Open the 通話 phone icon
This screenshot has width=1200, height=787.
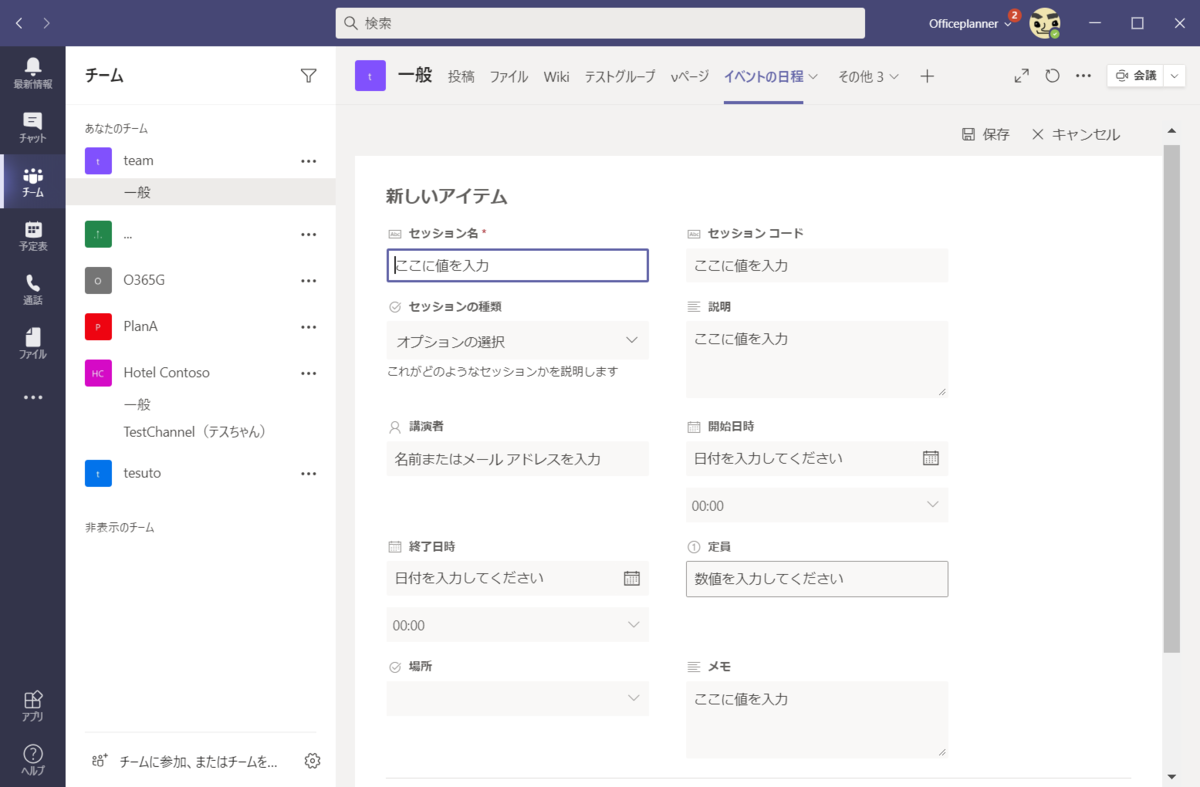(33, 289)
